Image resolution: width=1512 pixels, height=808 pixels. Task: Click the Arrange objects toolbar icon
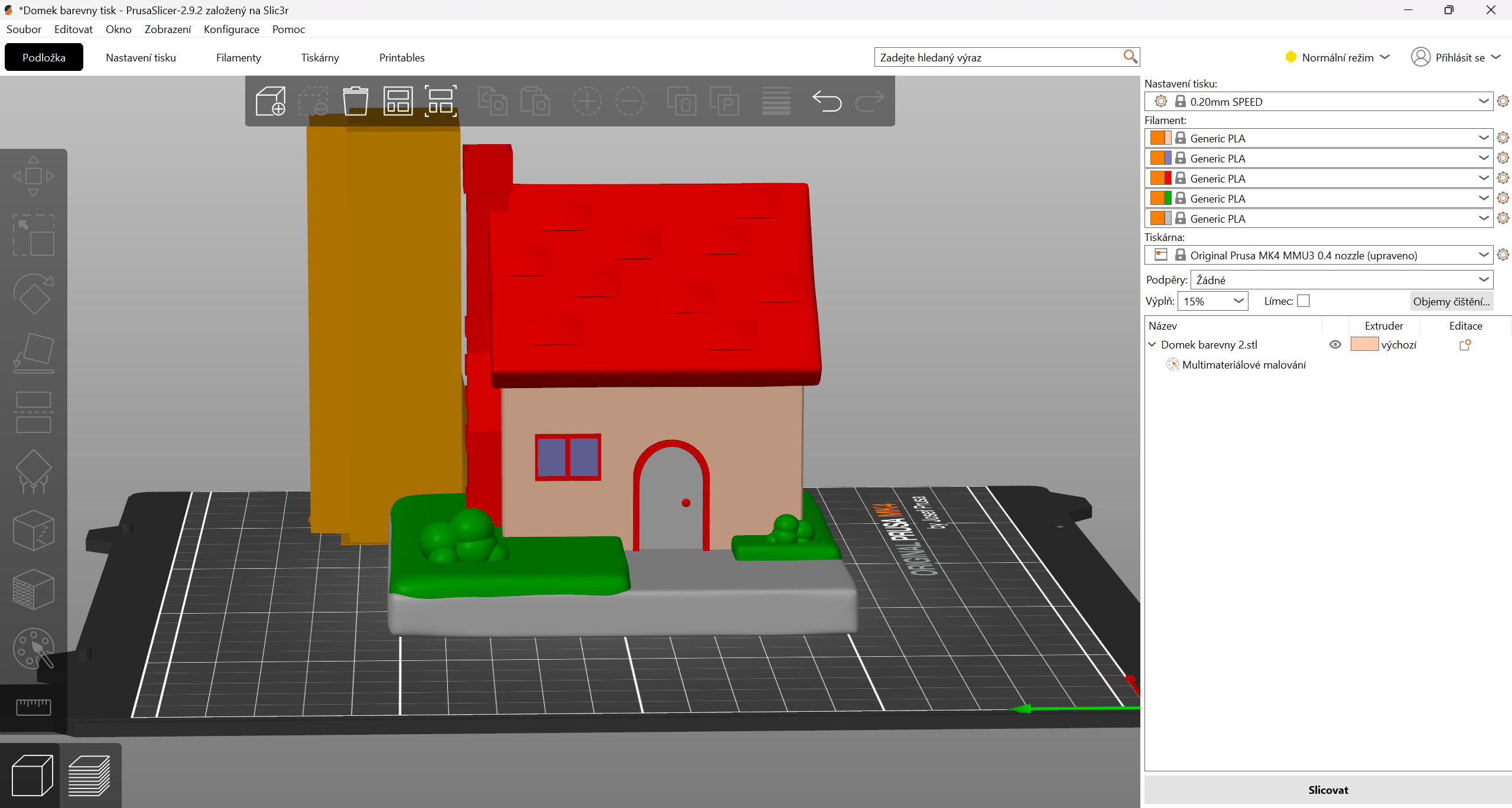tap(398, 101)
